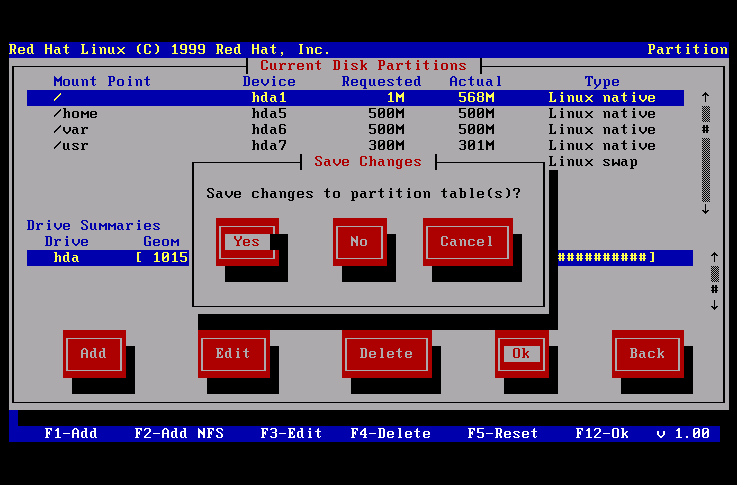Select the / root partition row
Image resolution: width=737 pixels, height=485 pixels.
tap(355, 98)
